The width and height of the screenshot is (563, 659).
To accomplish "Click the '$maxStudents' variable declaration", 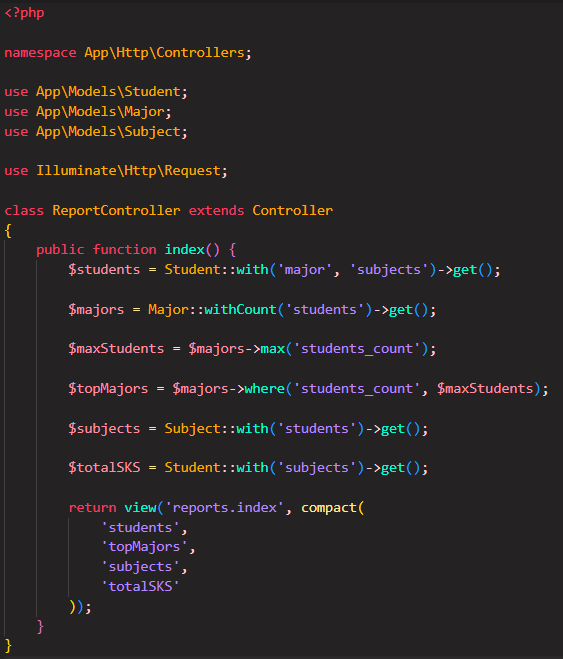I will coord(116,348).
